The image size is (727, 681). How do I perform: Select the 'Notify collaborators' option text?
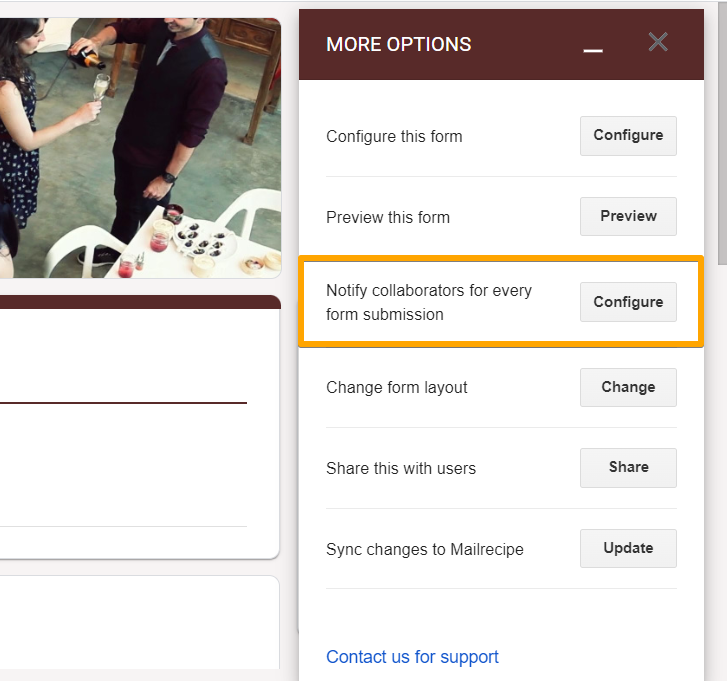tap(429, 302)
